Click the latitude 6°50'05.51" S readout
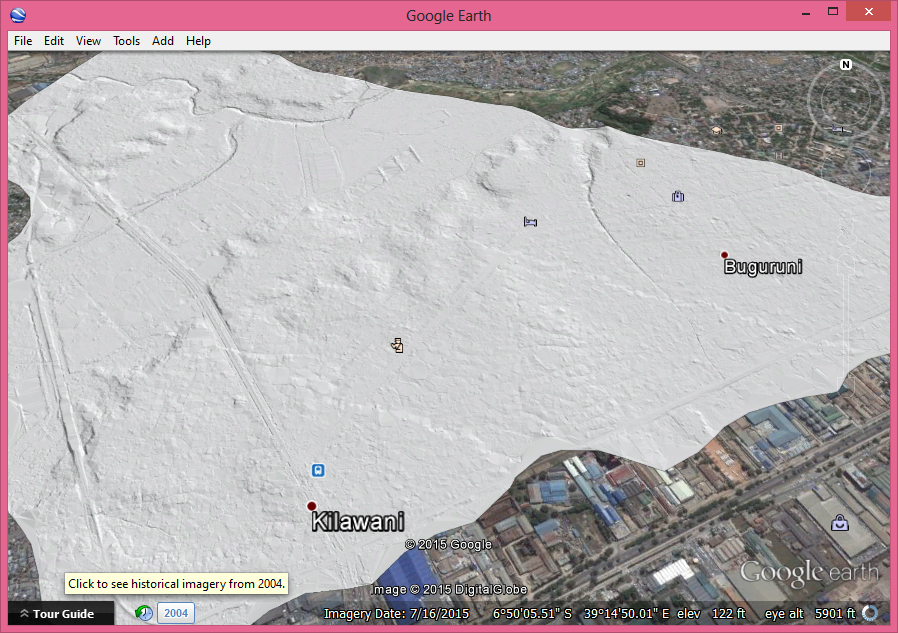This screenshot has height=633, width=898. (532, 614)
